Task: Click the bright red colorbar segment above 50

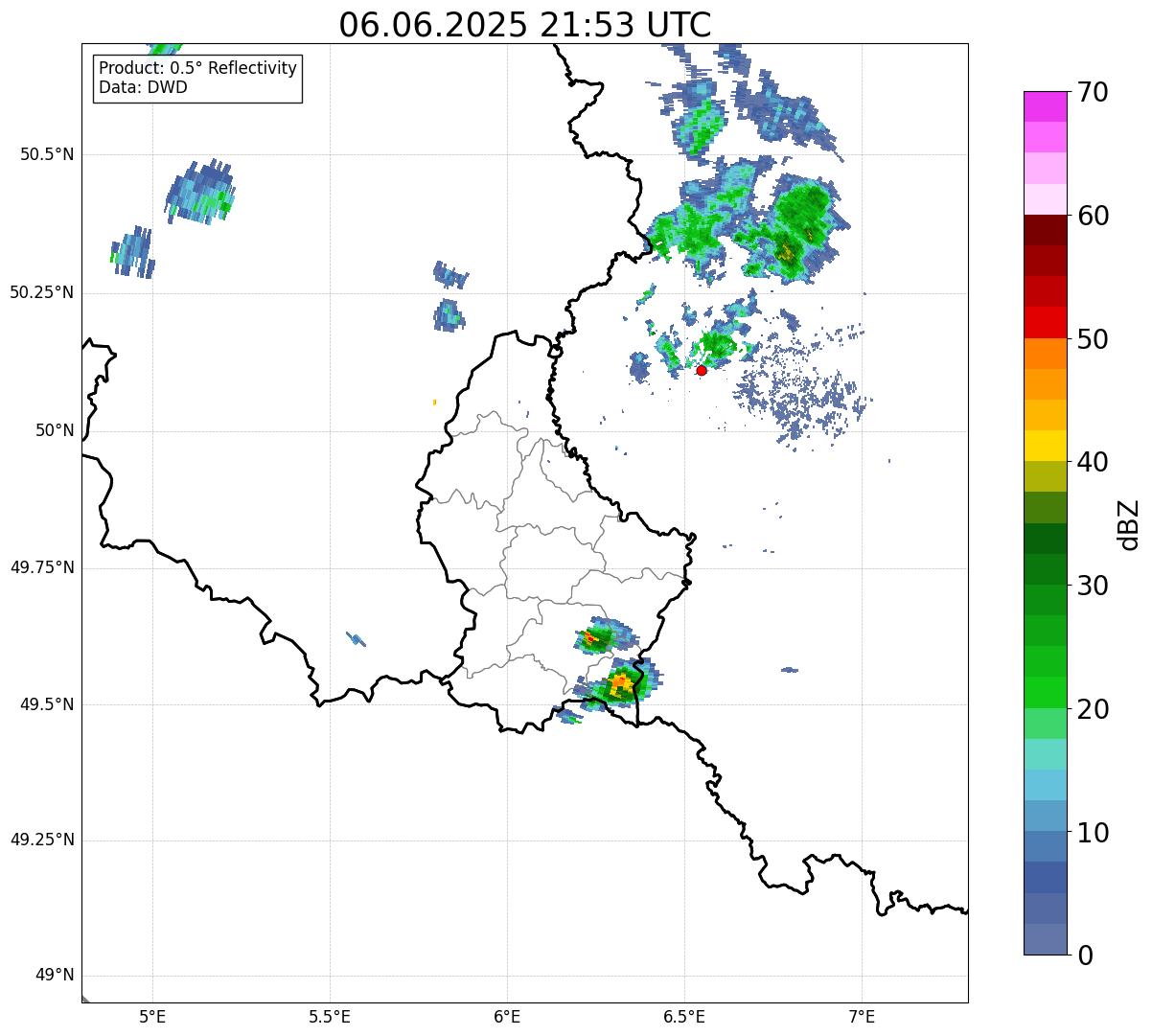Action: click(x=1045, y=322)
